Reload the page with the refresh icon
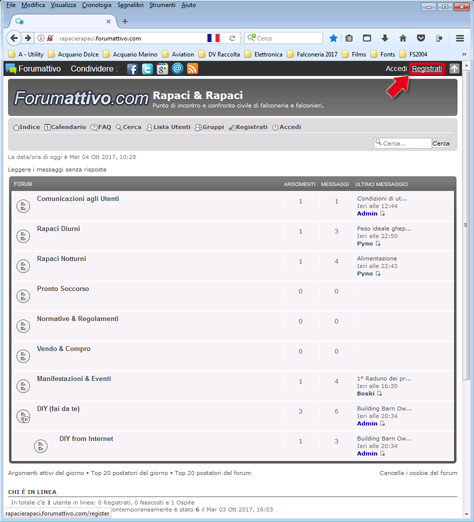The image size is (474, 522). [232, 38]
